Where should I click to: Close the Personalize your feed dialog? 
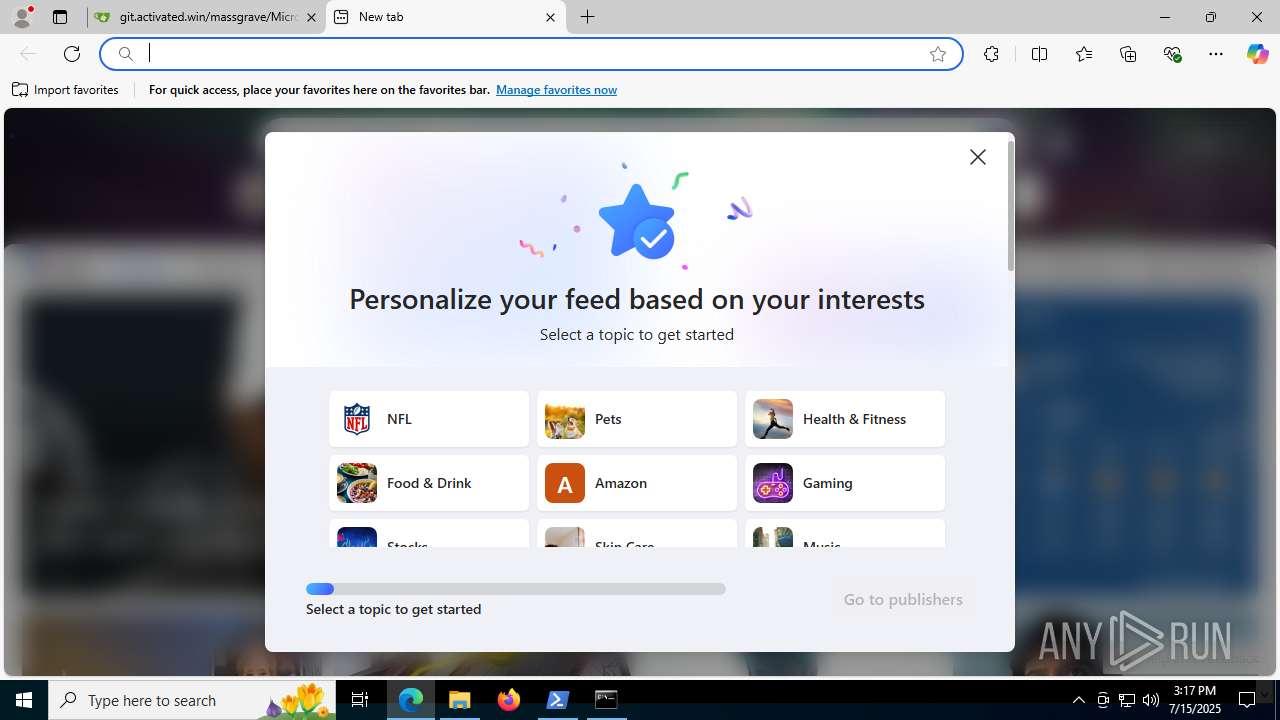[978, 157]
